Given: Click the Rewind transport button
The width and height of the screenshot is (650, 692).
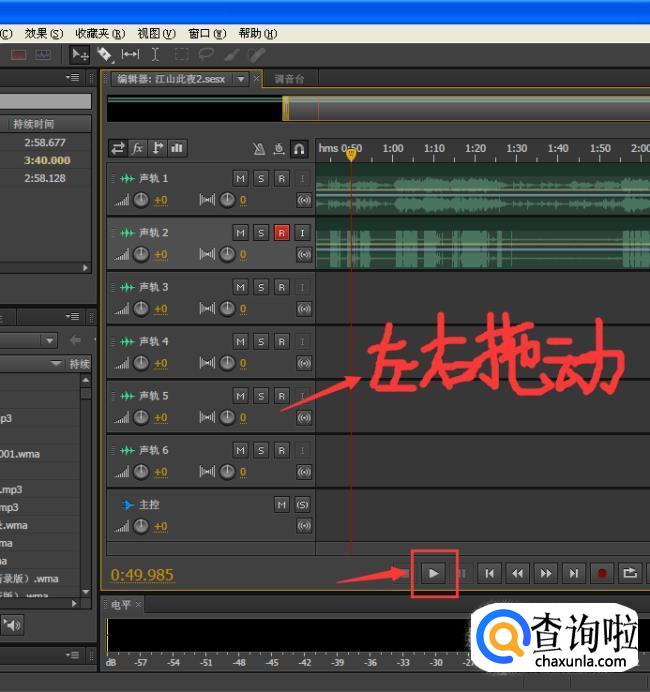Looking at the screenshot, I should point(517,573).
